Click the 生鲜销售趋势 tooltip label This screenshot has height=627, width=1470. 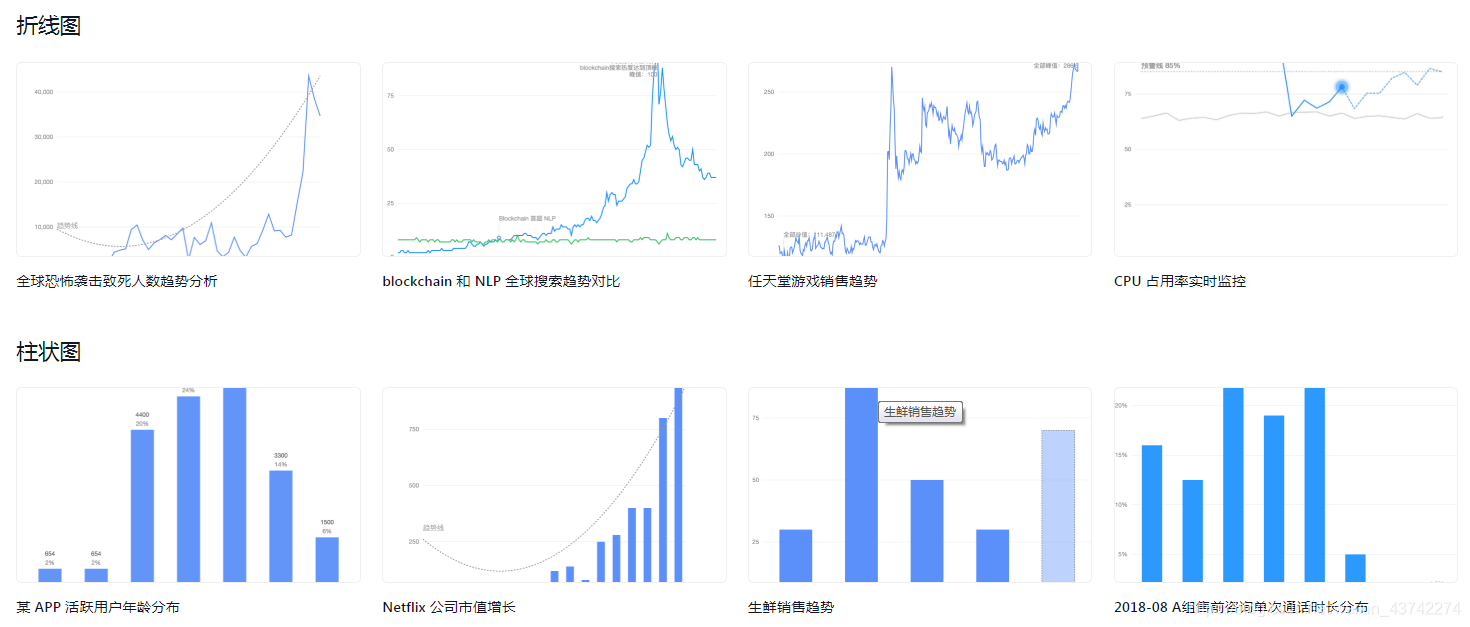click(920, 412)
